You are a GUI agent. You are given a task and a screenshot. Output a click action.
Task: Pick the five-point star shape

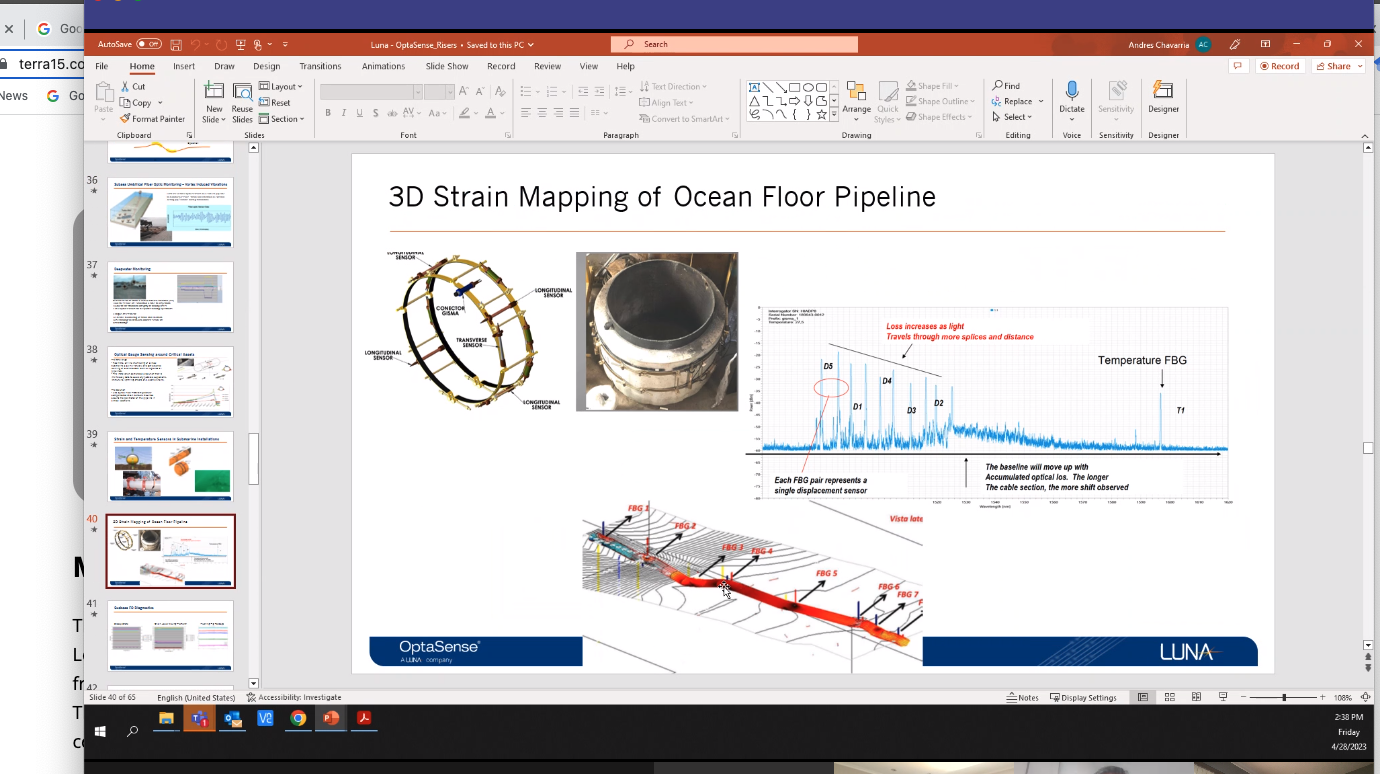(x=821, y=115)
